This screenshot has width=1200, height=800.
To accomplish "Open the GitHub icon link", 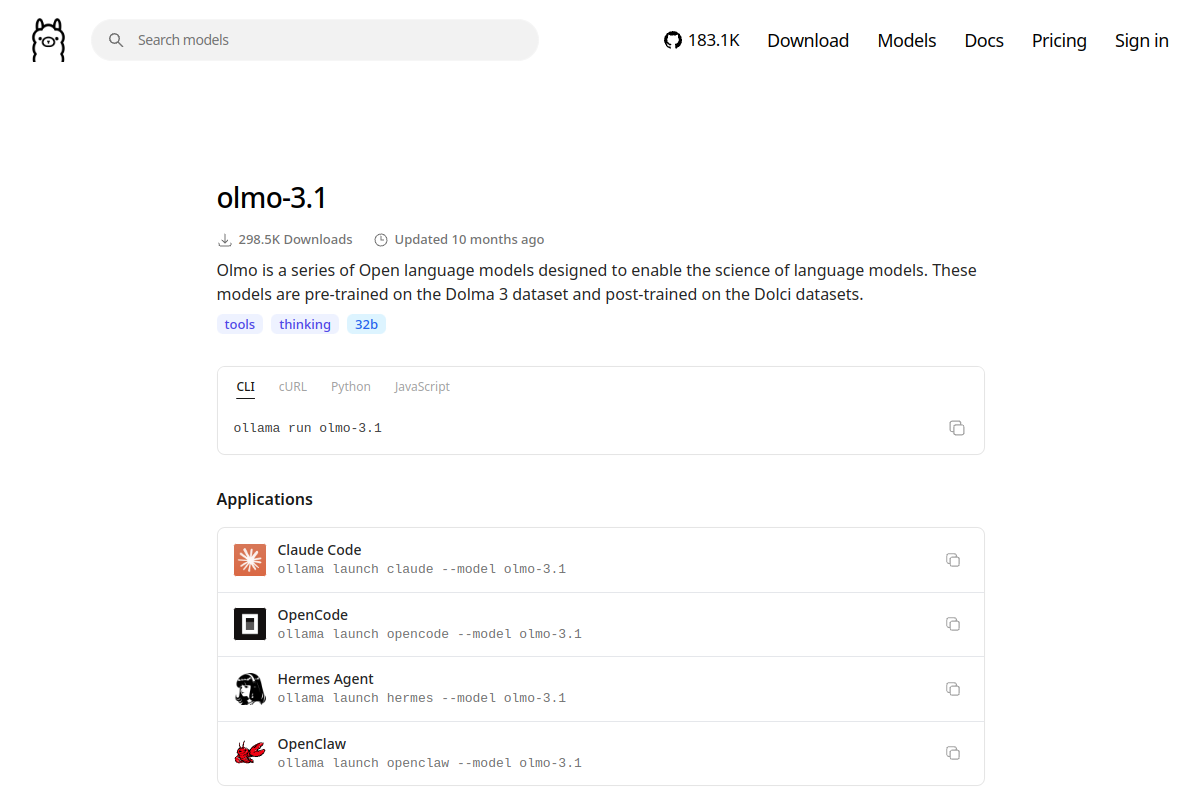I will coord(673,40).
